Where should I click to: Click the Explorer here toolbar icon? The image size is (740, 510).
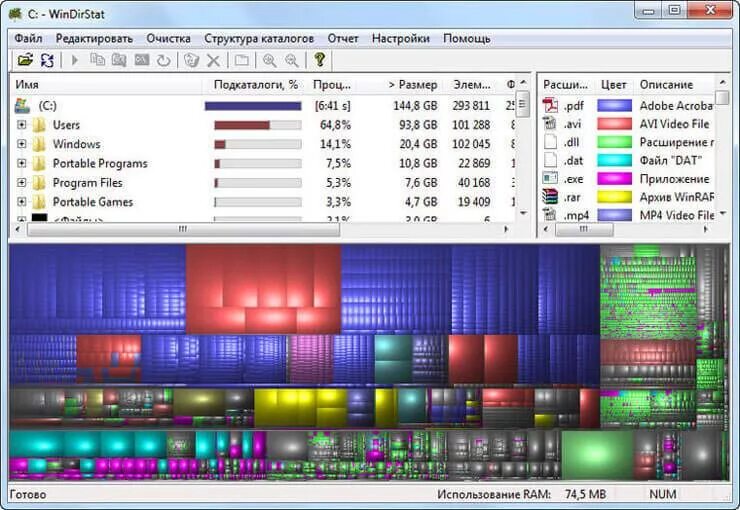tap(119, 60)
